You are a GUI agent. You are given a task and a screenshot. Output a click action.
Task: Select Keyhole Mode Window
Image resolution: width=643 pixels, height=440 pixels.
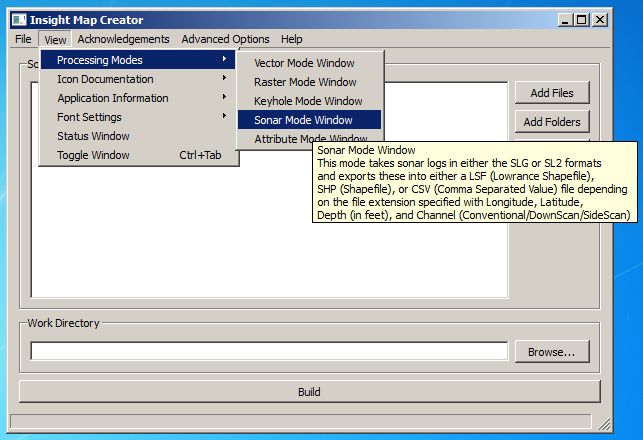(308, 101)
